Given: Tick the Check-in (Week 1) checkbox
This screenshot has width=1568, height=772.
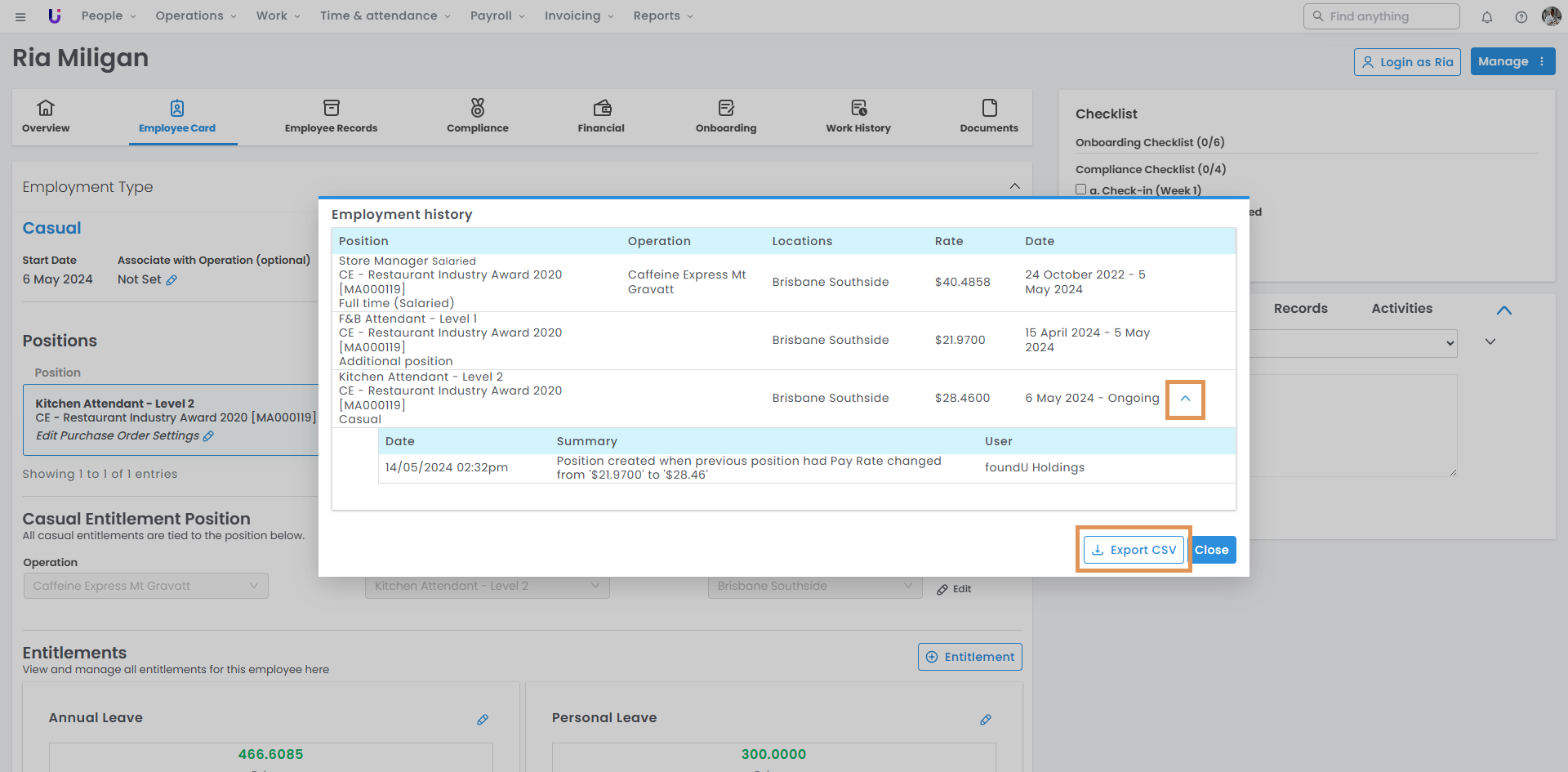Looking at the screenshot, I should point(1081,190).
